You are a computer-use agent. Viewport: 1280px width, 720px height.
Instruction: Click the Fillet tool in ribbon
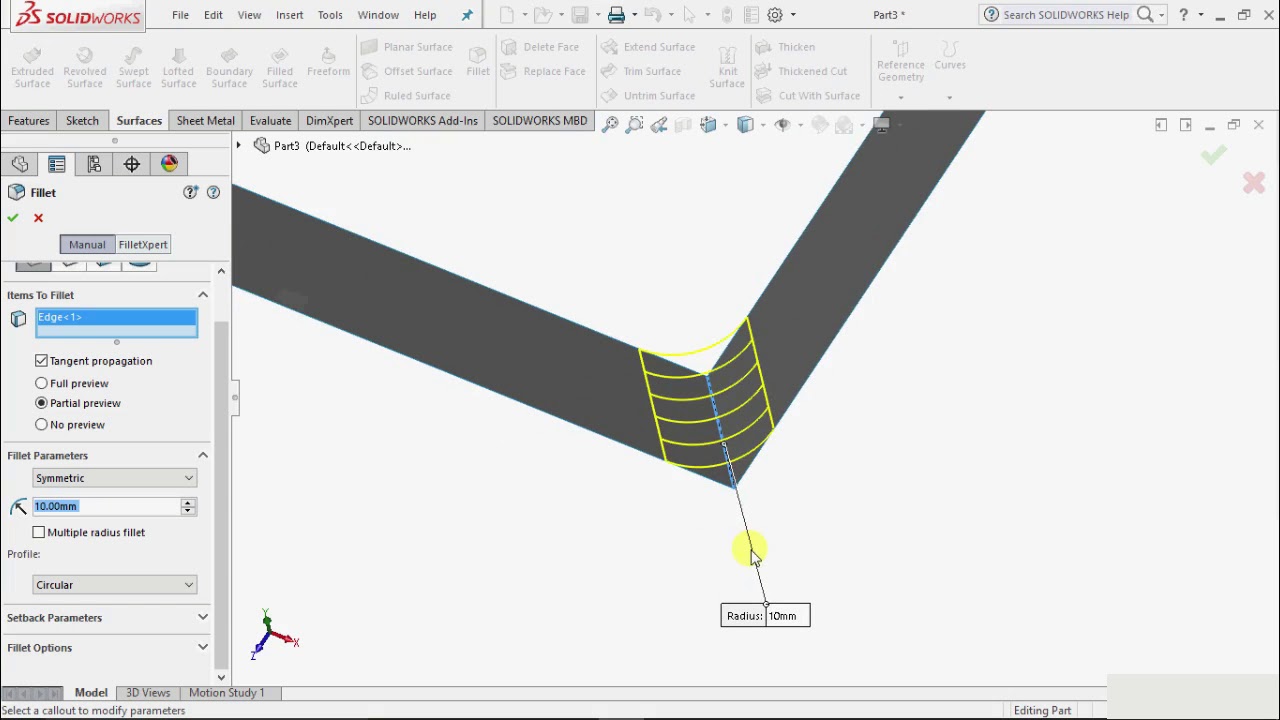[478, 61]
